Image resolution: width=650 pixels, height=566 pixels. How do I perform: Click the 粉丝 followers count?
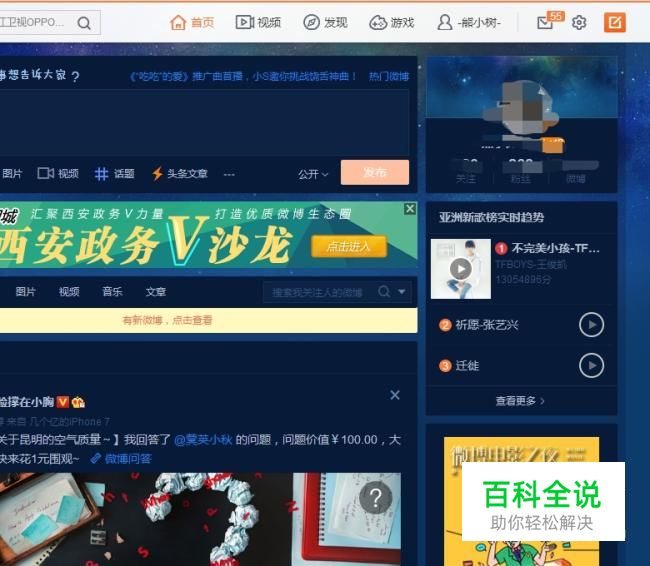coord(521,171)
